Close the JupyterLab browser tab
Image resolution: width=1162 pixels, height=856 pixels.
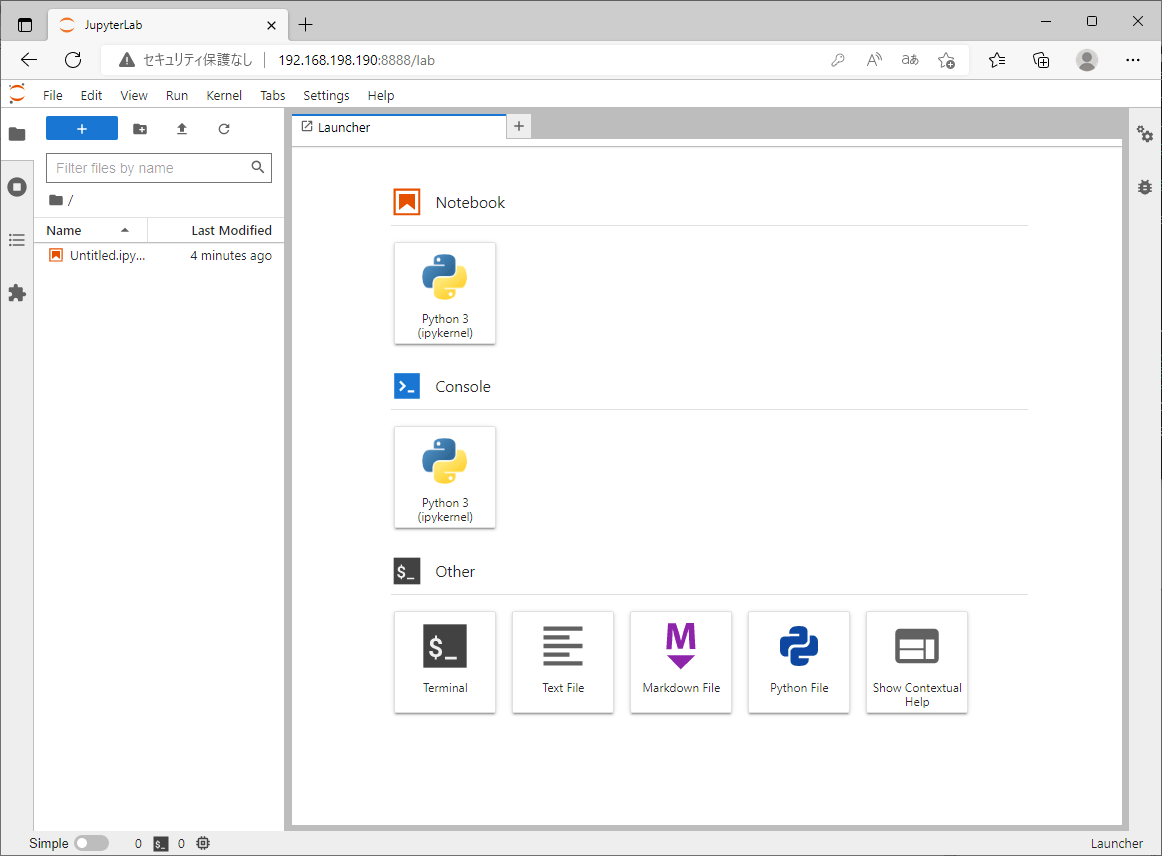(x=271, y=25)
